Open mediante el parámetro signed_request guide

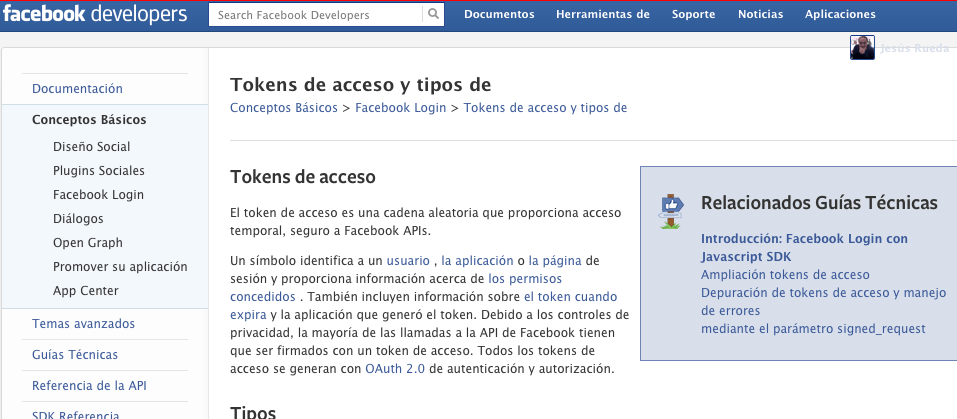(x=813, y=329)
